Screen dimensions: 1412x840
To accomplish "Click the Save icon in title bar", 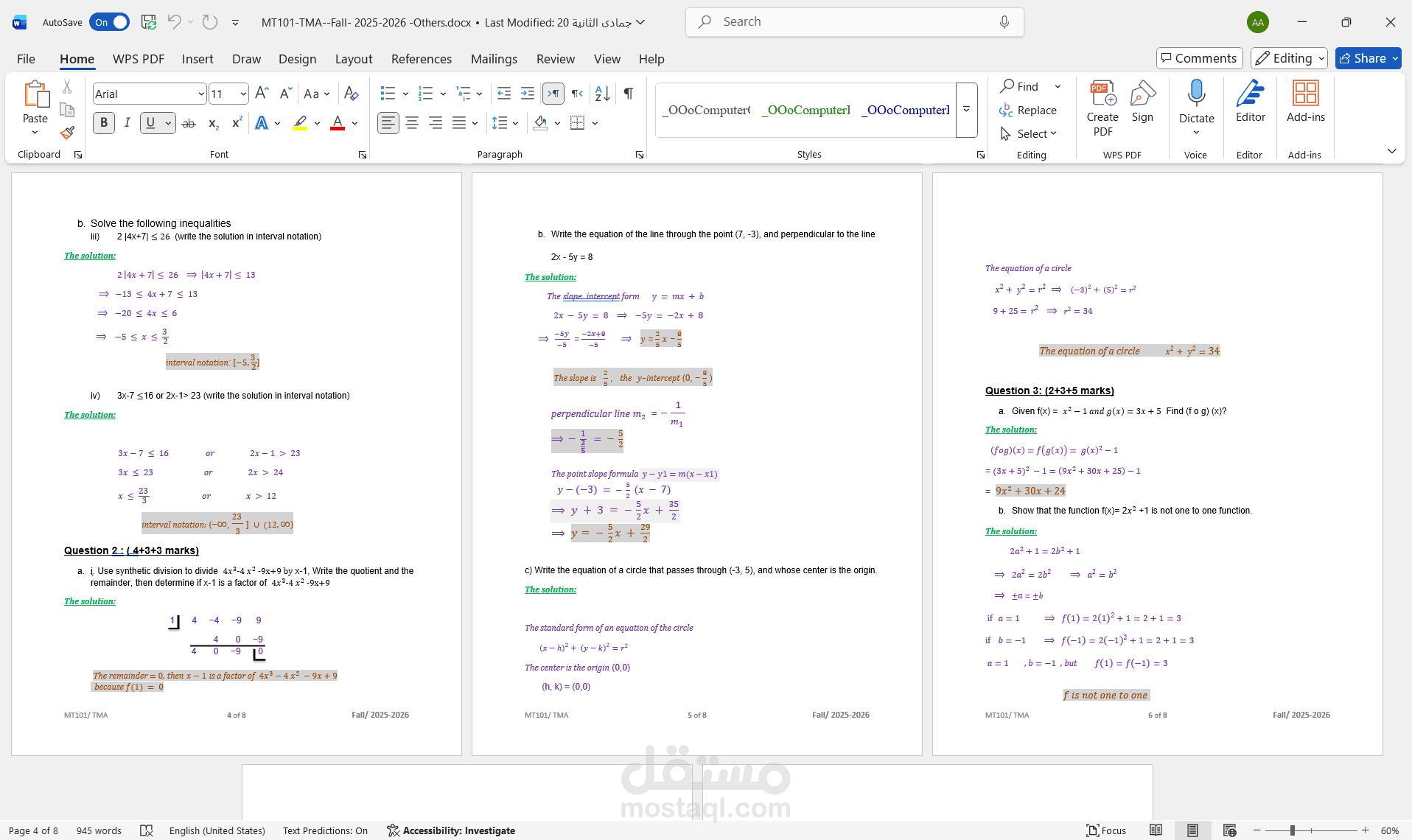I will pos(148,22).
